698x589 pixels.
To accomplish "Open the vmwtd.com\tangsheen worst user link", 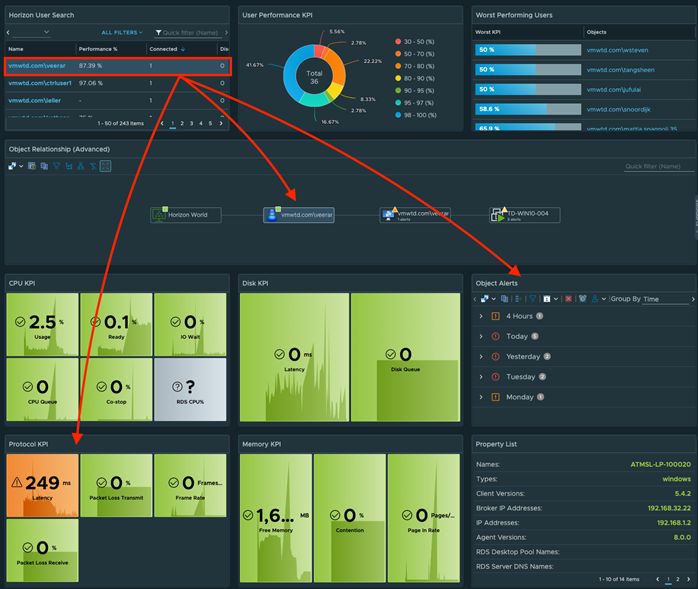I will coord(620,70).
